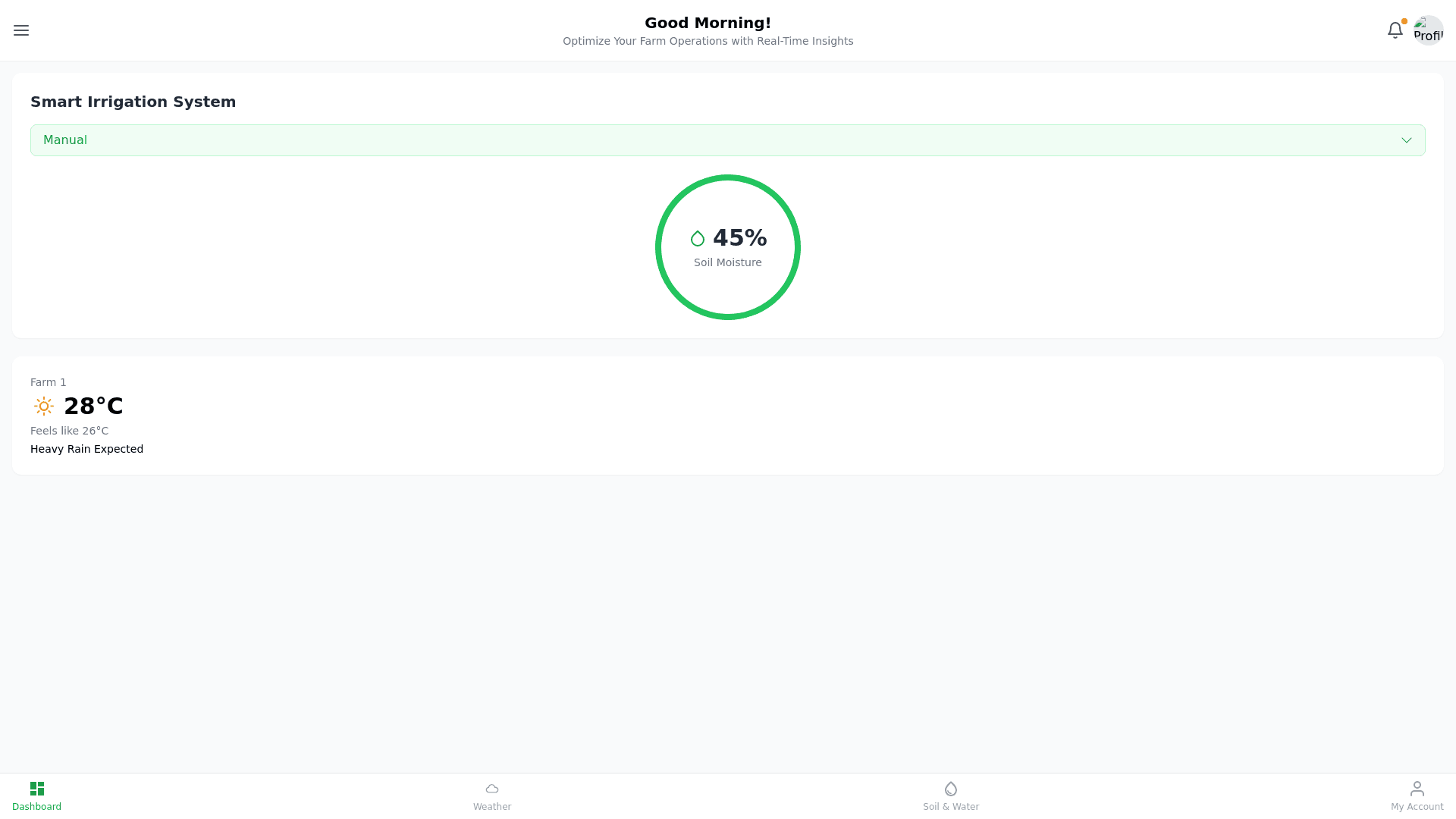1456x819 pixels.
Task: Click the Soil & Water droplet icon
Action: point(951,789)
